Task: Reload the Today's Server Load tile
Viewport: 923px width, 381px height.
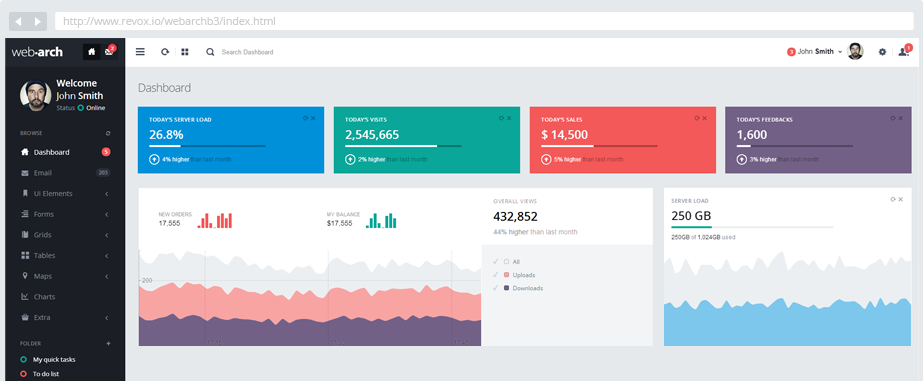Action: [306, 118]
